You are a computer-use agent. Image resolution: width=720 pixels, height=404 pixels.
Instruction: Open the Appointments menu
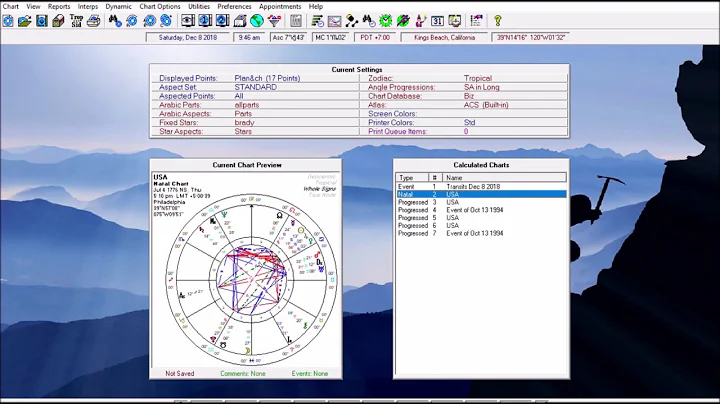(280, 6)
